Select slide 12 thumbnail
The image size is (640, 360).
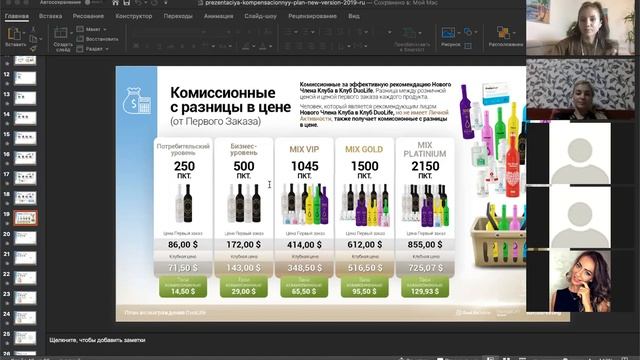(x=25, y=78)
